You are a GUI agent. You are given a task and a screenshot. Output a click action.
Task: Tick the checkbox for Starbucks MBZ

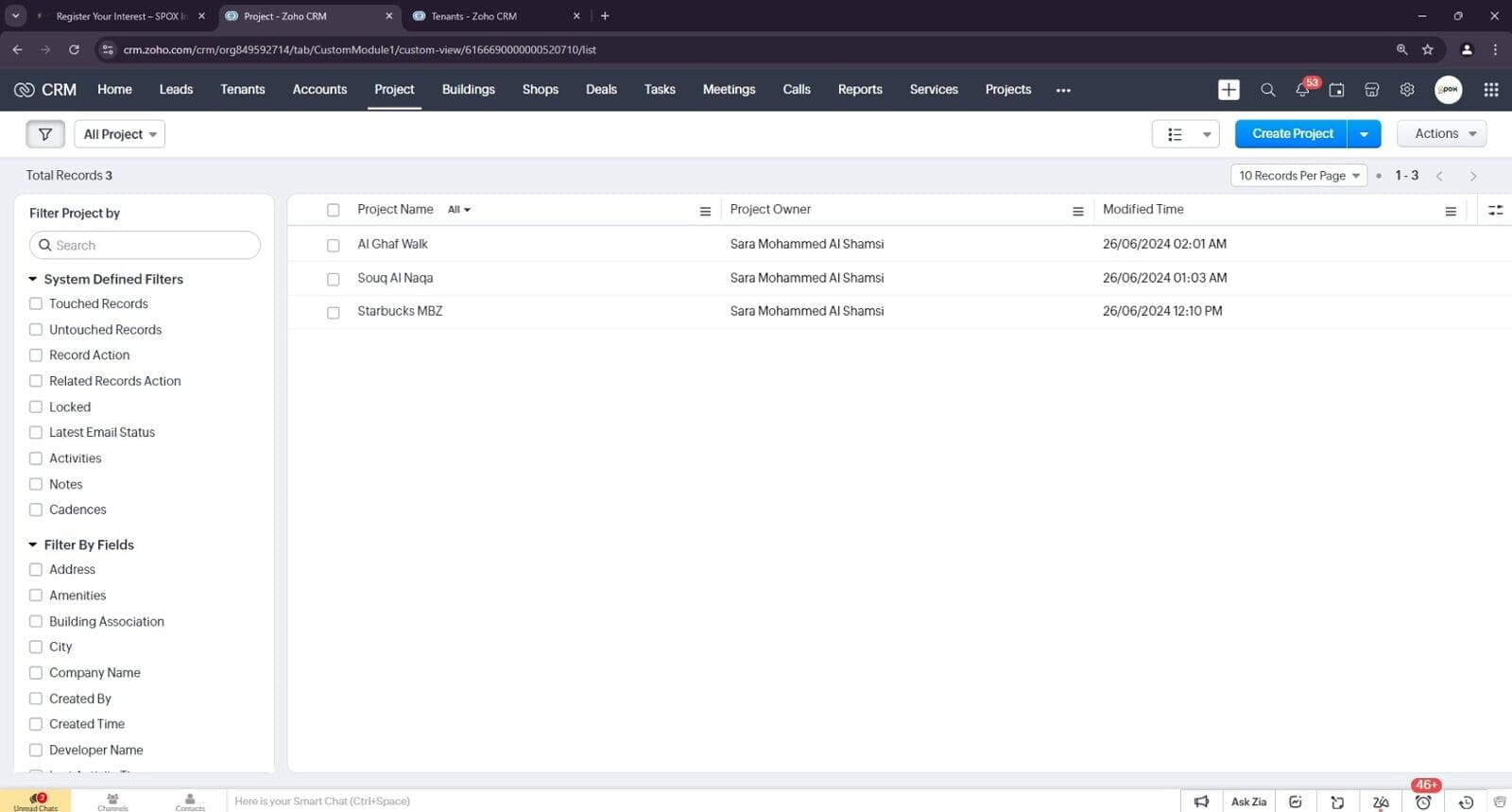[x=333, y=312]
